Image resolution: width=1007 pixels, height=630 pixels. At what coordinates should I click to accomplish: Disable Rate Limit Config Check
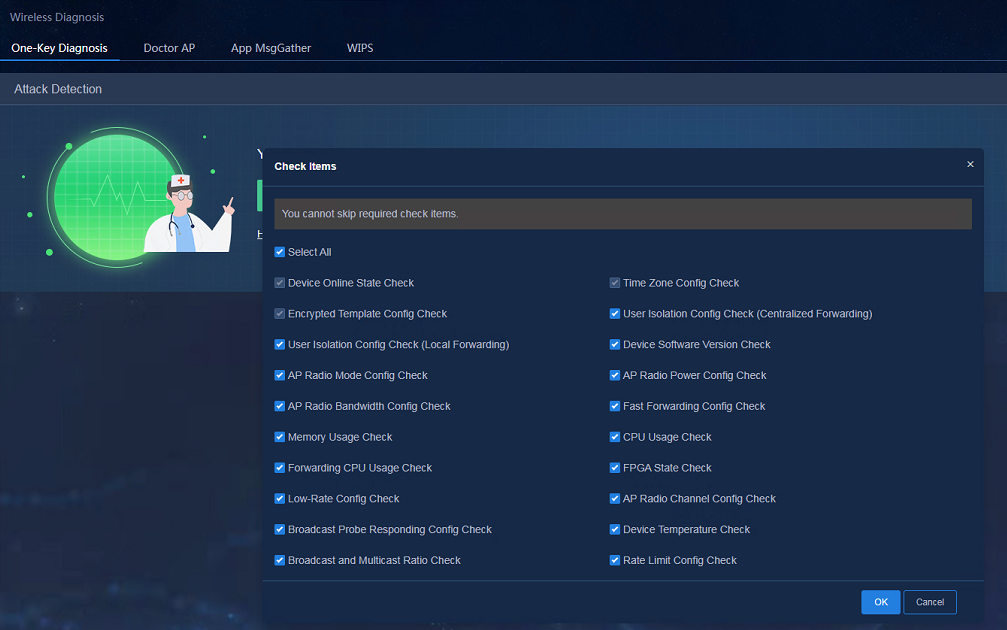615,560
